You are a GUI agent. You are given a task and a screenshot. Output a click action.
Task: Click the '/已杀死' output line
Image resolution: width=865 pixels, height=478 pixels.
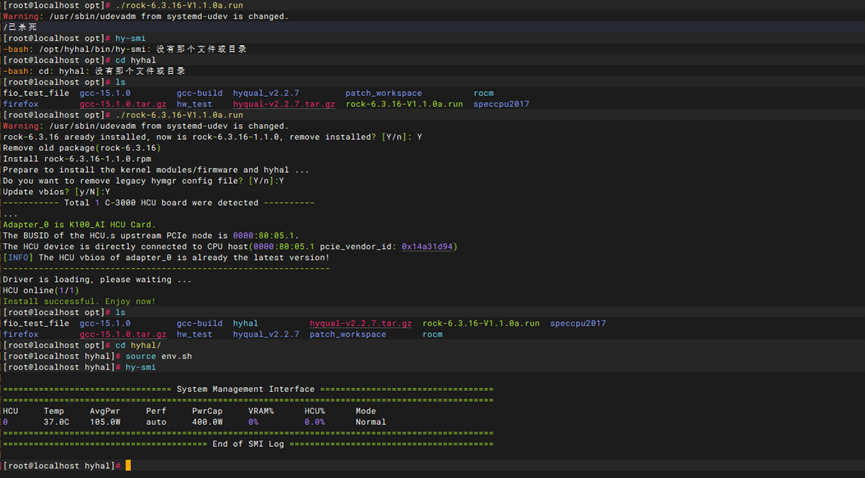click(17, 27)
